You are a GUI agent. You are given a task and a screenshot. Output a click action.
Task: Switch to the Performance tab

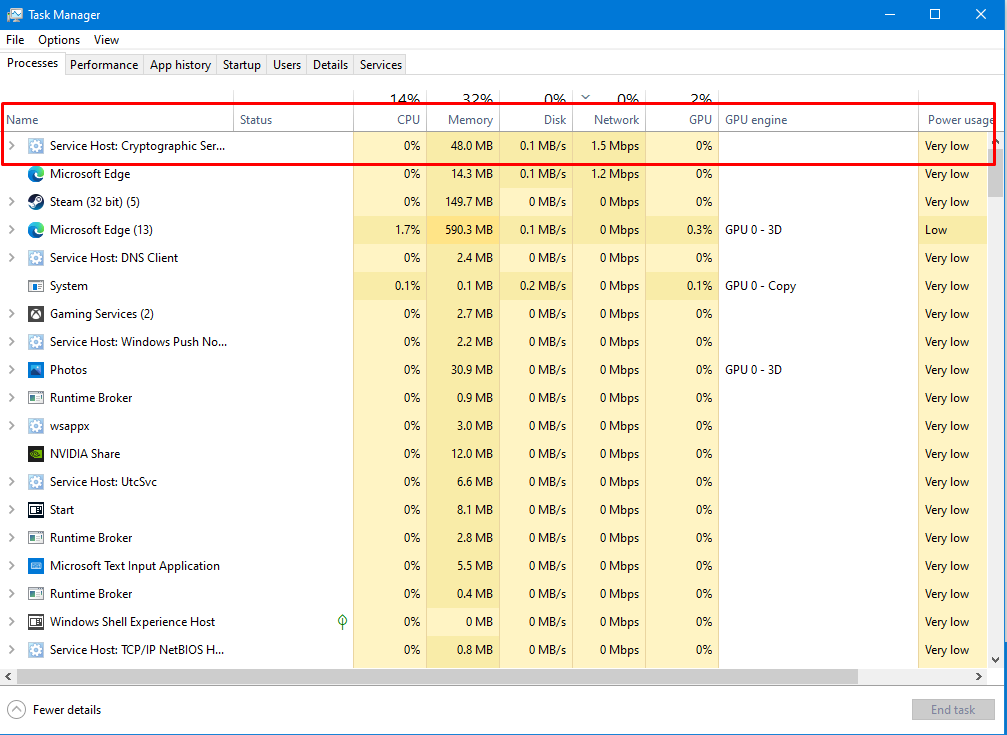[104, 65]
